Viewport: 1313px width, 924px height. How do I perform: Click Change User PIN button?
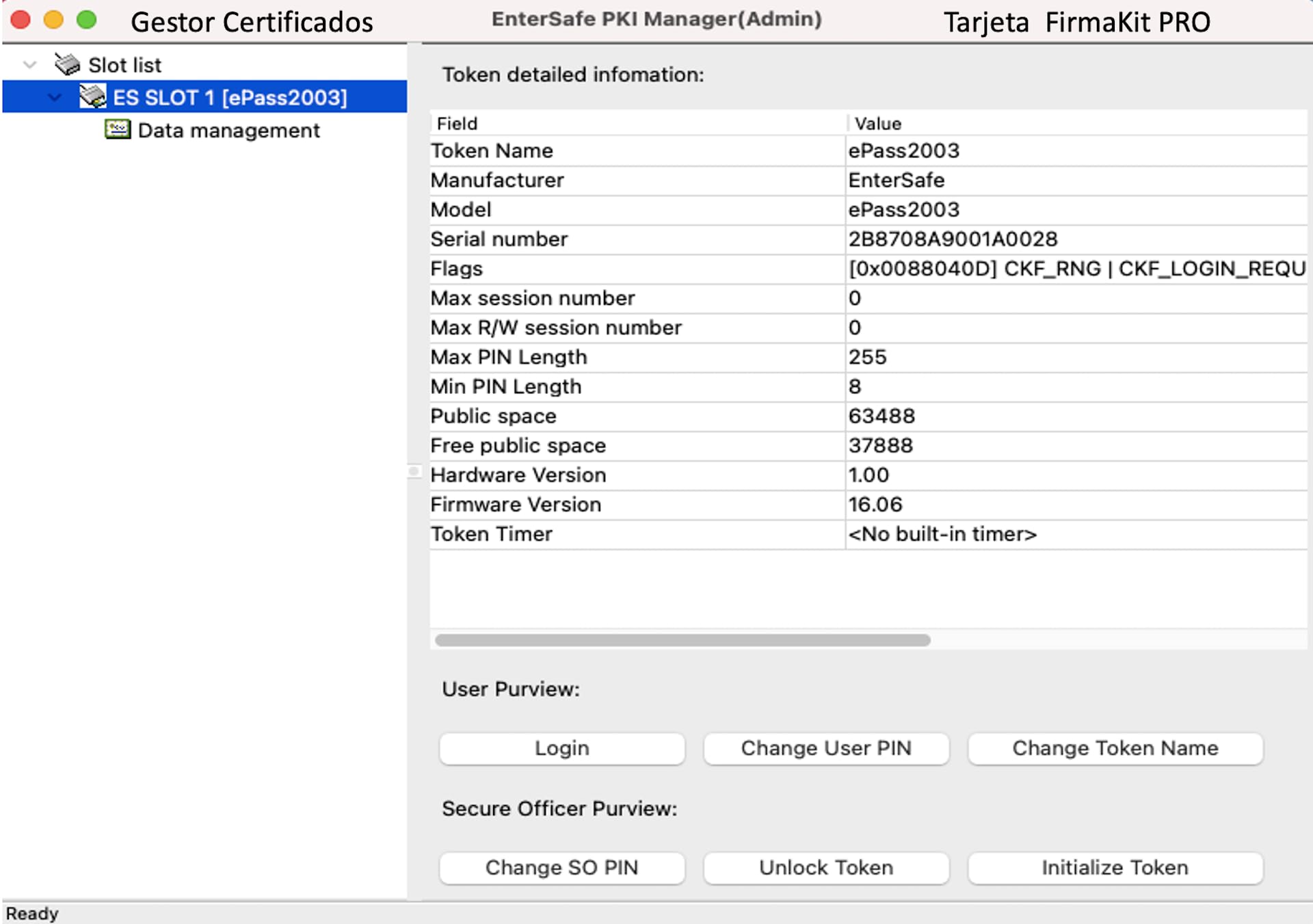(826, 748)
